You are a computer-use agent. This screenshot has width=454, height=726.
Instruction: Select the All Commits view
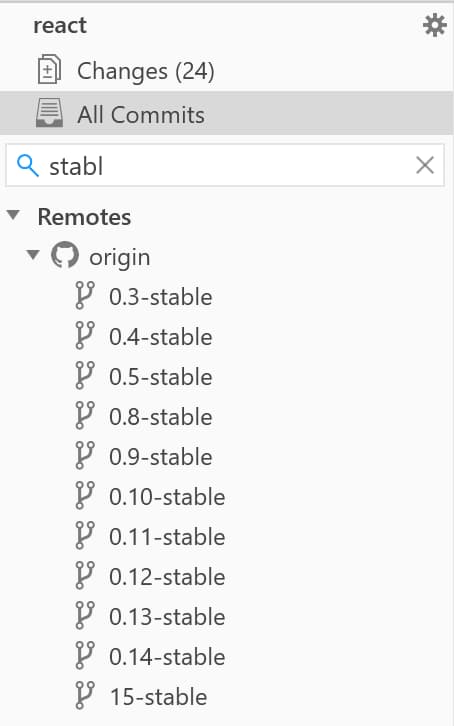click(227, 113)
